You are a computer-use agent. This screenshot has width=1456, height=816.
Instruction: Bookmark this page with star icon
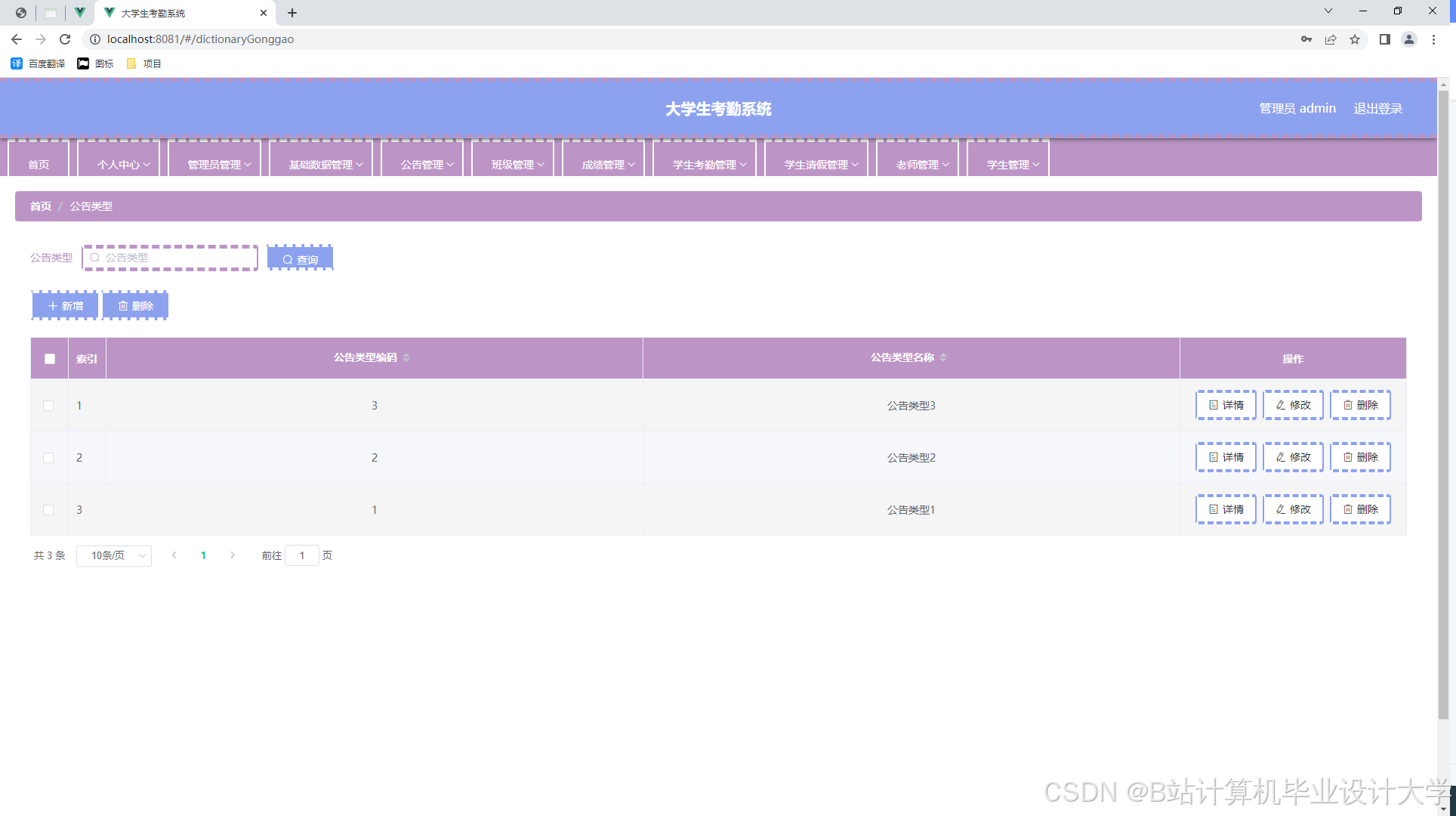(x=1355, y=39)
